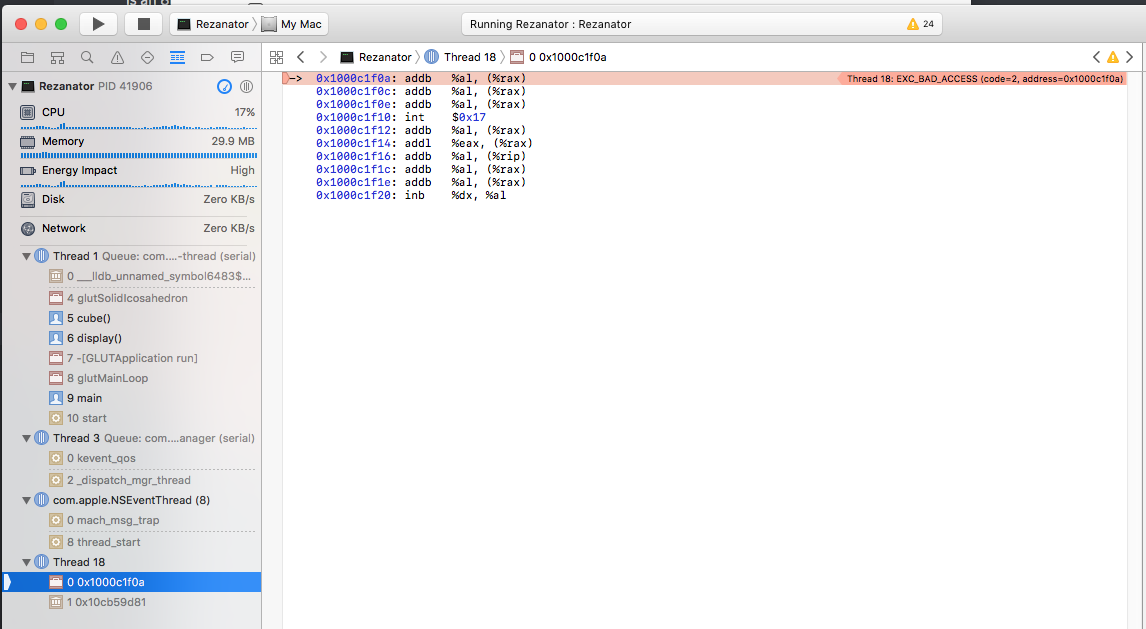This screenshot has width=1146, height=629.
Task: Collapse the Rezanator PID 41906 process
Action: (x=12, y=86)
